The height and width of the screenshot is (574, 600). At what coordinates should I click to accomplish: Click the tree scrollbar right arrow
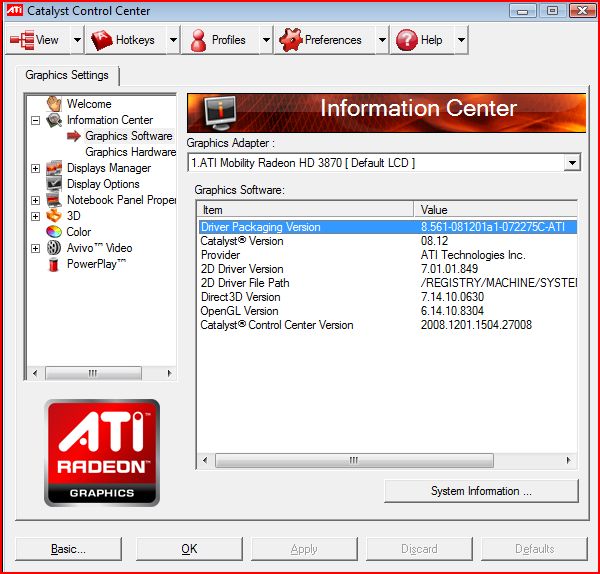169,373
